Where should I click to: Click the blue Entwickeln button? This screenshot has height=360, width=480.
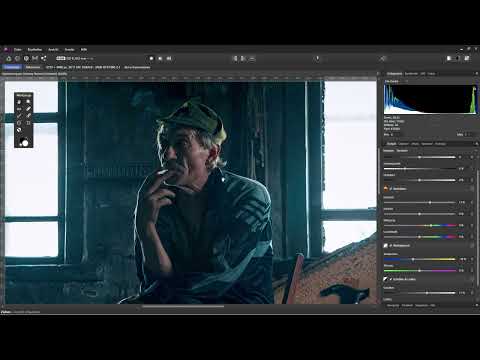12,67
